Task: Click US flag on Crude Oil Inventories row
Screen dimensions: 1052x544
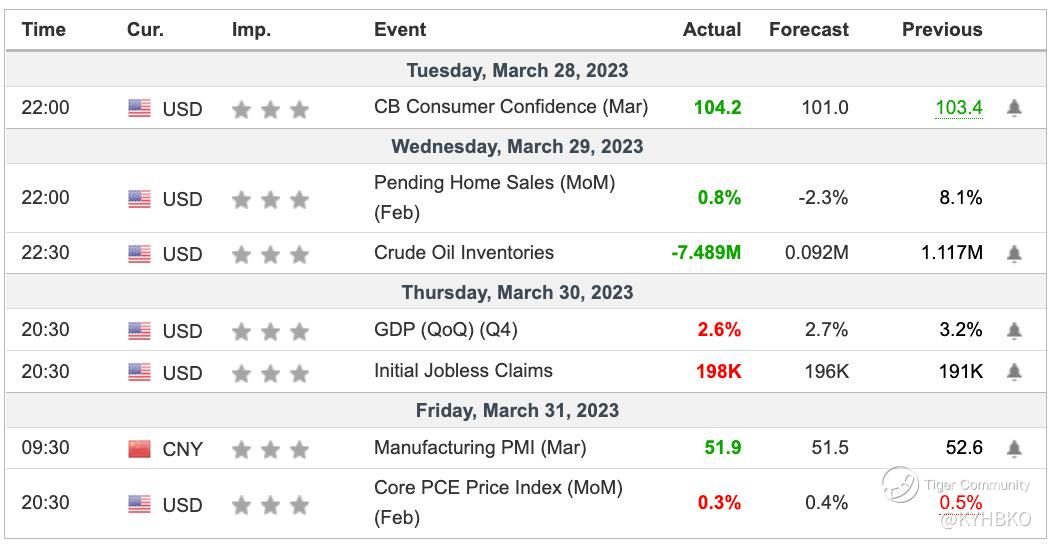Action: 139,254
